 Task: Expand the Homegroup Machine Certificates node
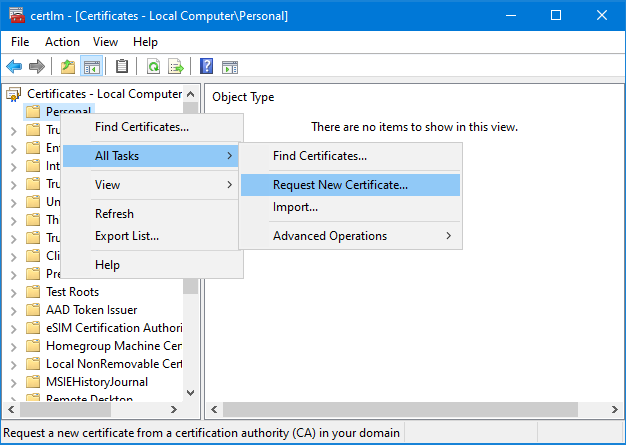click(x=14, y=347)
